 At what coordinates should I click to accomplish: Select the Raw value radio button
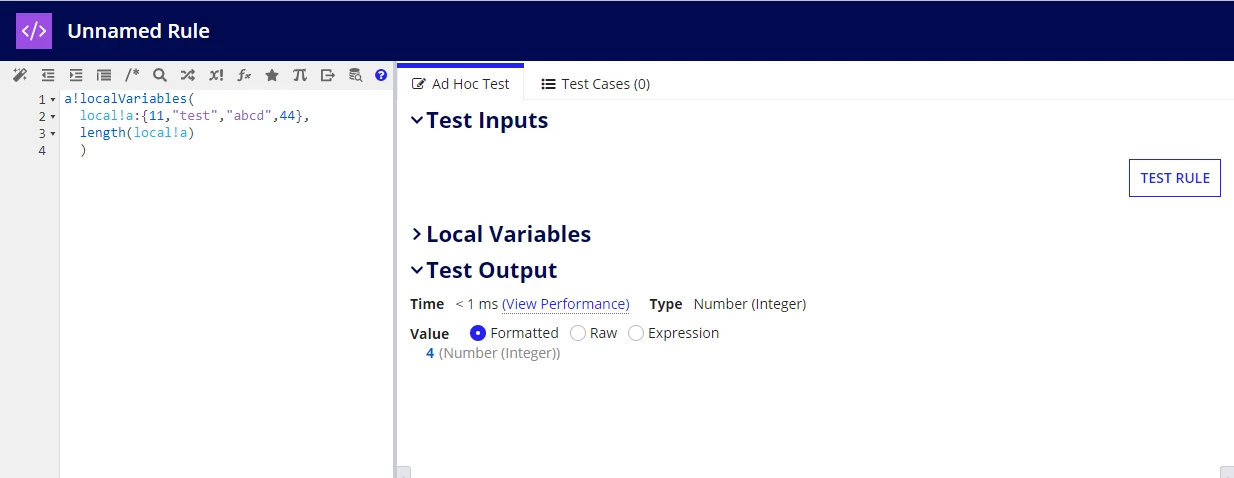coord(578,333)
